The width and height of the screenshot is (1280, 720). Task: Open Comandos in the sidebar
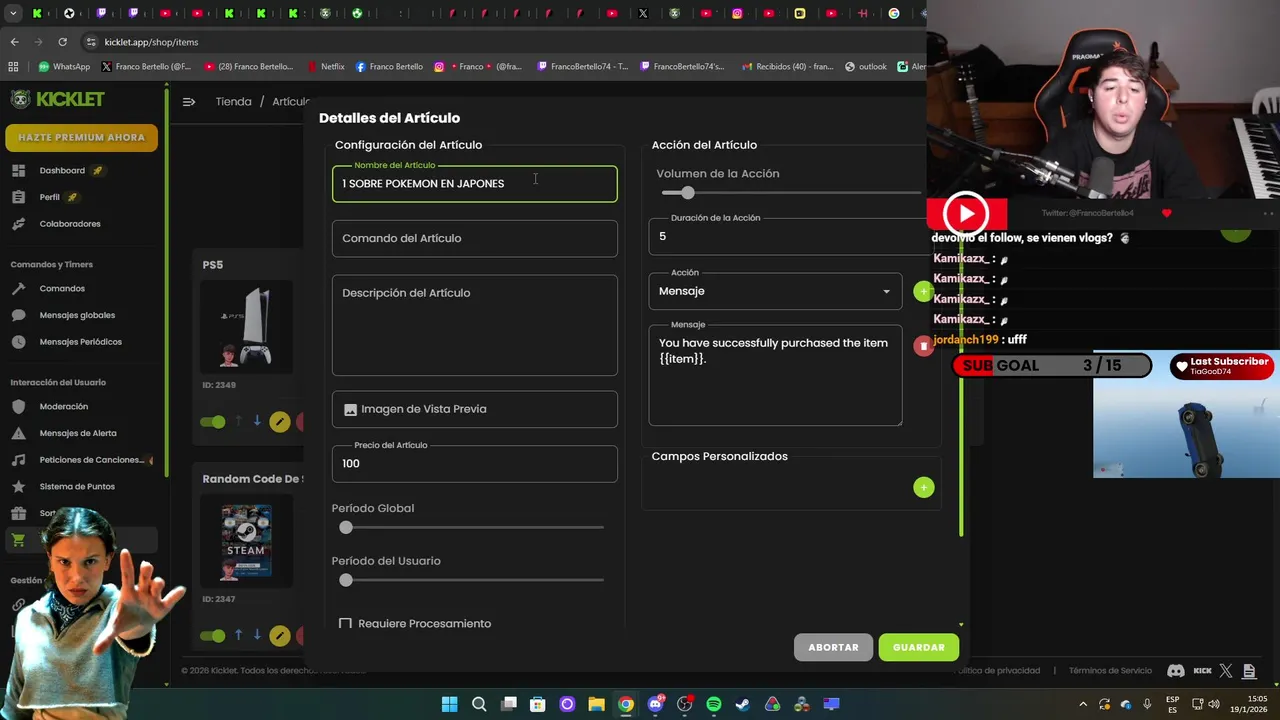62,288
